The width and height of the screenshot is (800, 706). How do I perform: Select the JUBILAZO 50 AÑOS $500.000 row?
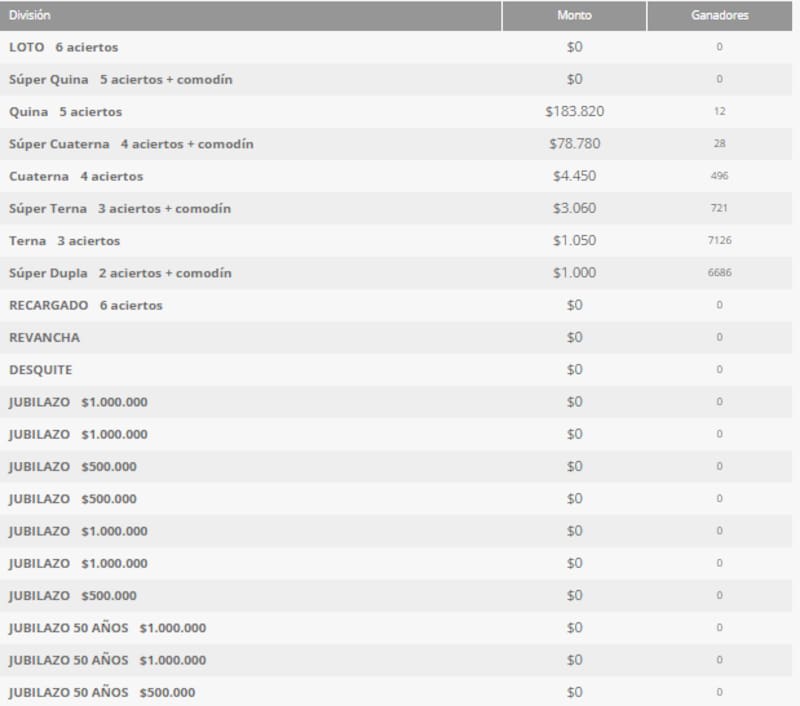pyautogui.click(x=102, y=692)
